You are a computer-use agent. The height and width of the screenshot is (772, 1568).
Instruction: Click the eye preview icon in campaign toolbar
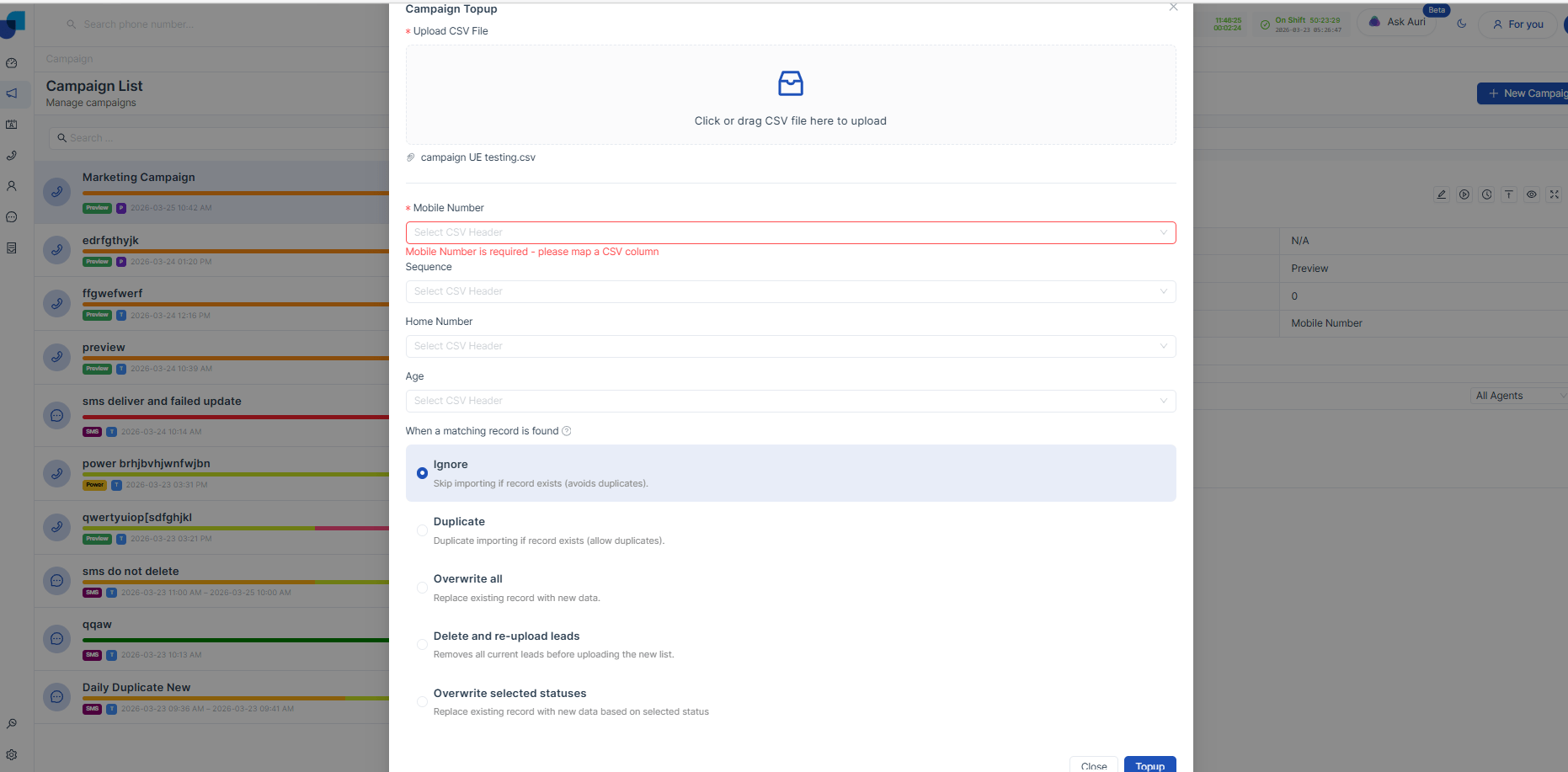point(1532,194)
